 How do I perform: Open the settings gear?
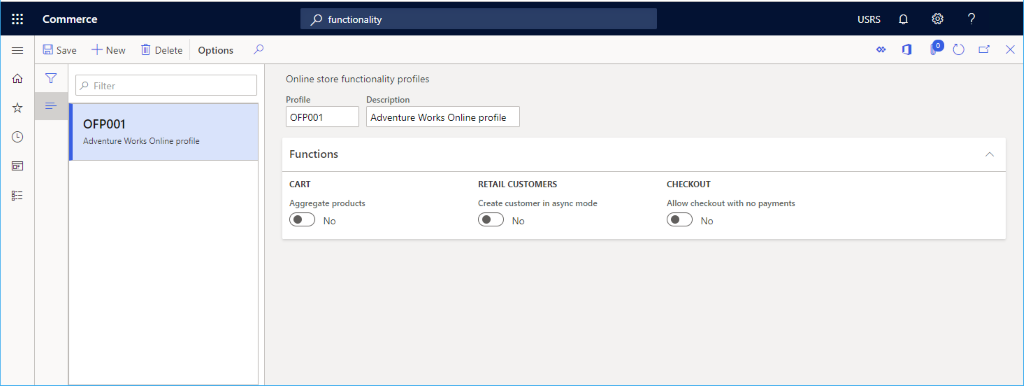coord(937,19)
